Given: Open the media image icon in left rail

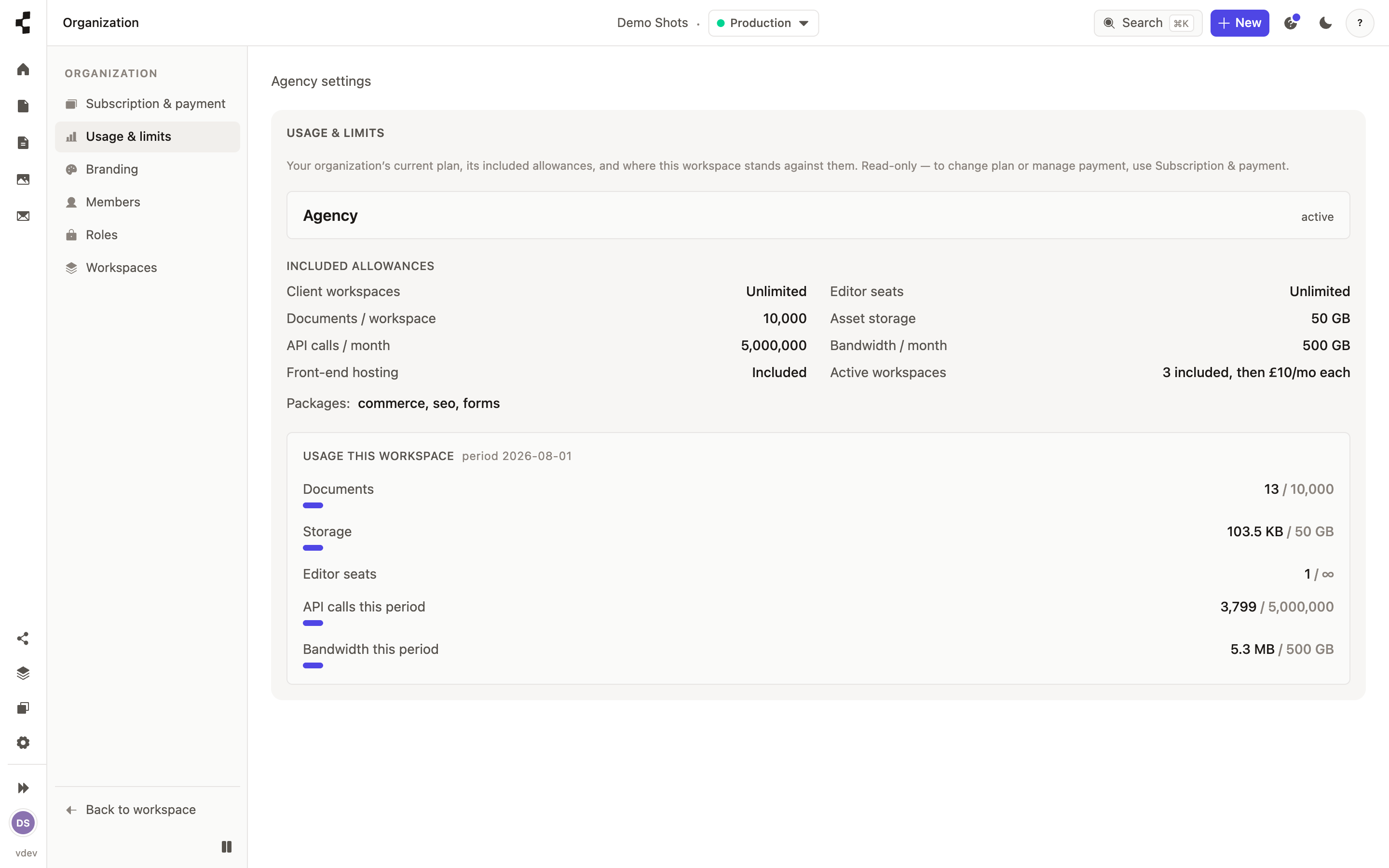Looking at the screenshot, I should pyautogui.click(x=23, y=180).
